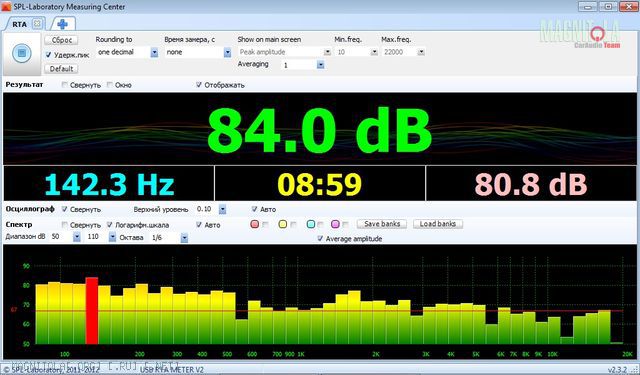The image size is (640, 375).
Task: Add a new tab with plus icon
Action: 62,24
